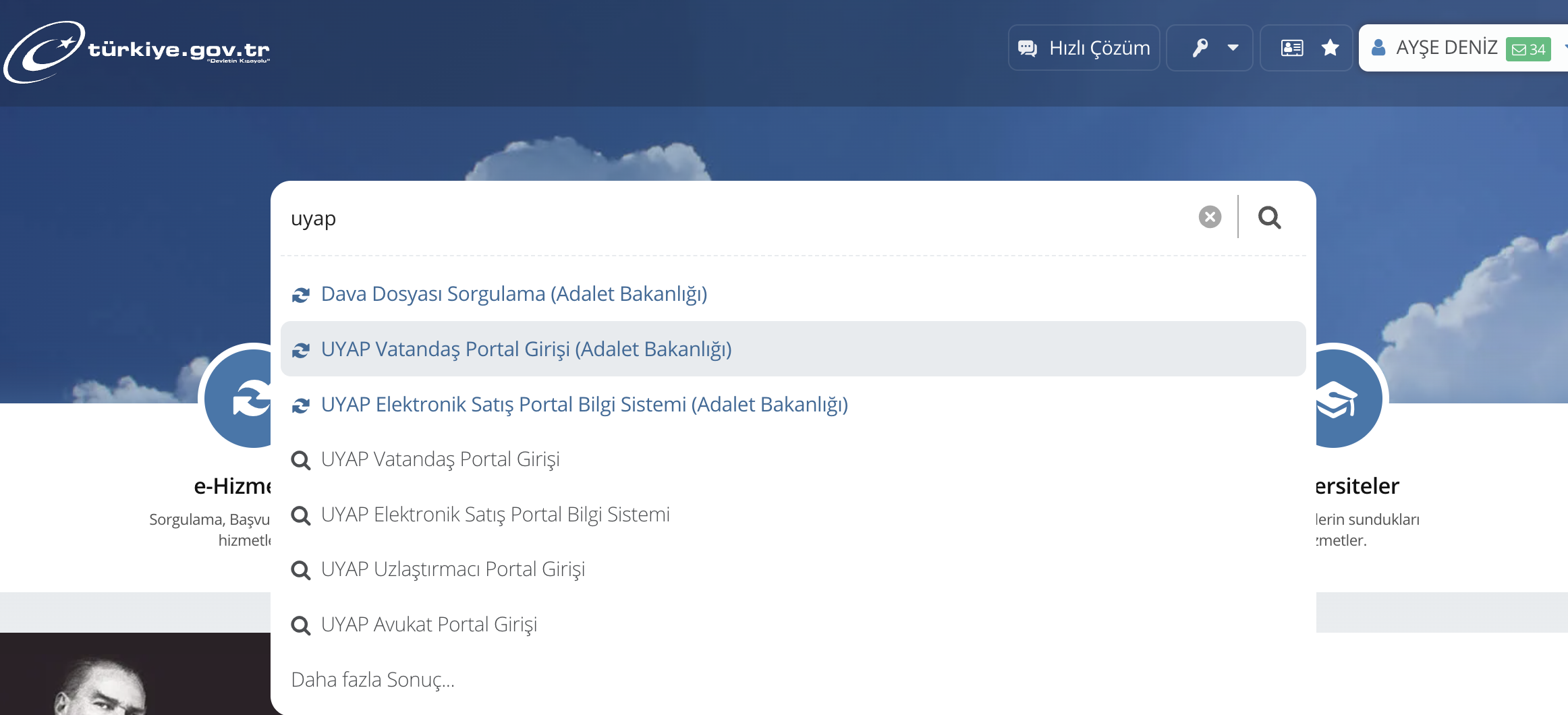Click the magnifier search button
This screenshot has width=1568, height=715.
[x=1269, y=217]
